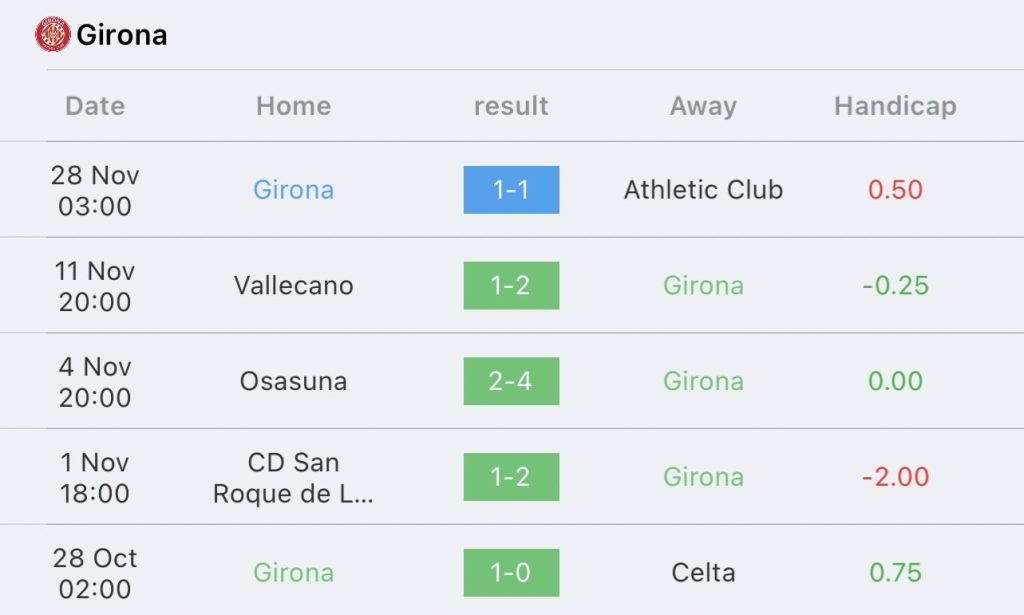
Task: Click the red 0.50 handicap value
Action: coord(895,190)
